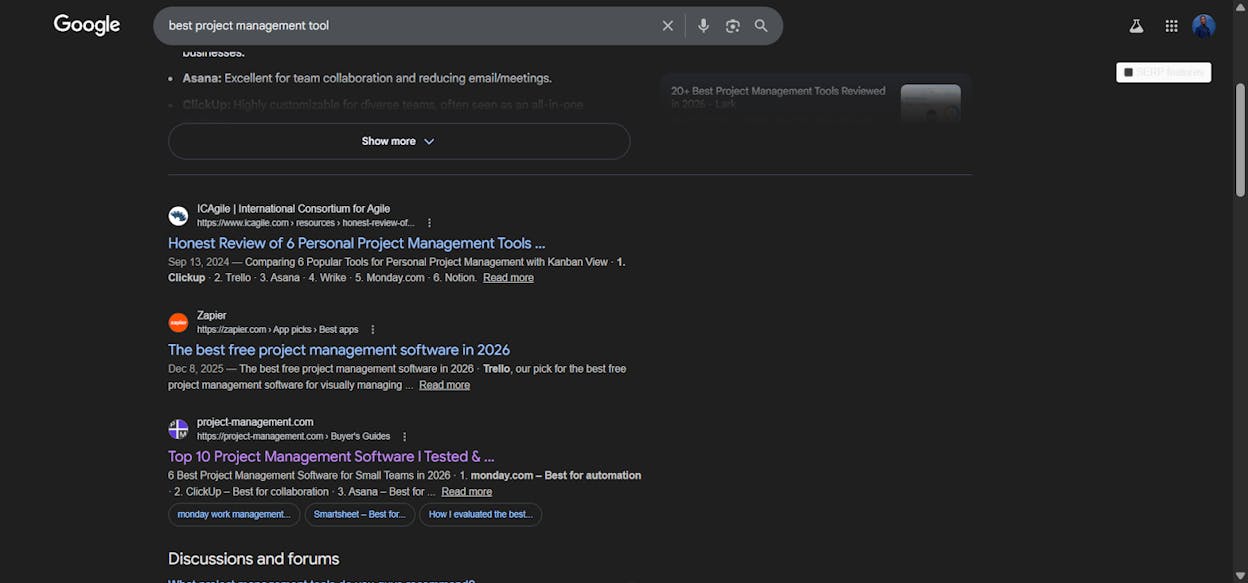Open the Lark 20+ Best Tools source card
Image resolution: width=1248 pixels, height=583 pixels.
coord(815,99)
